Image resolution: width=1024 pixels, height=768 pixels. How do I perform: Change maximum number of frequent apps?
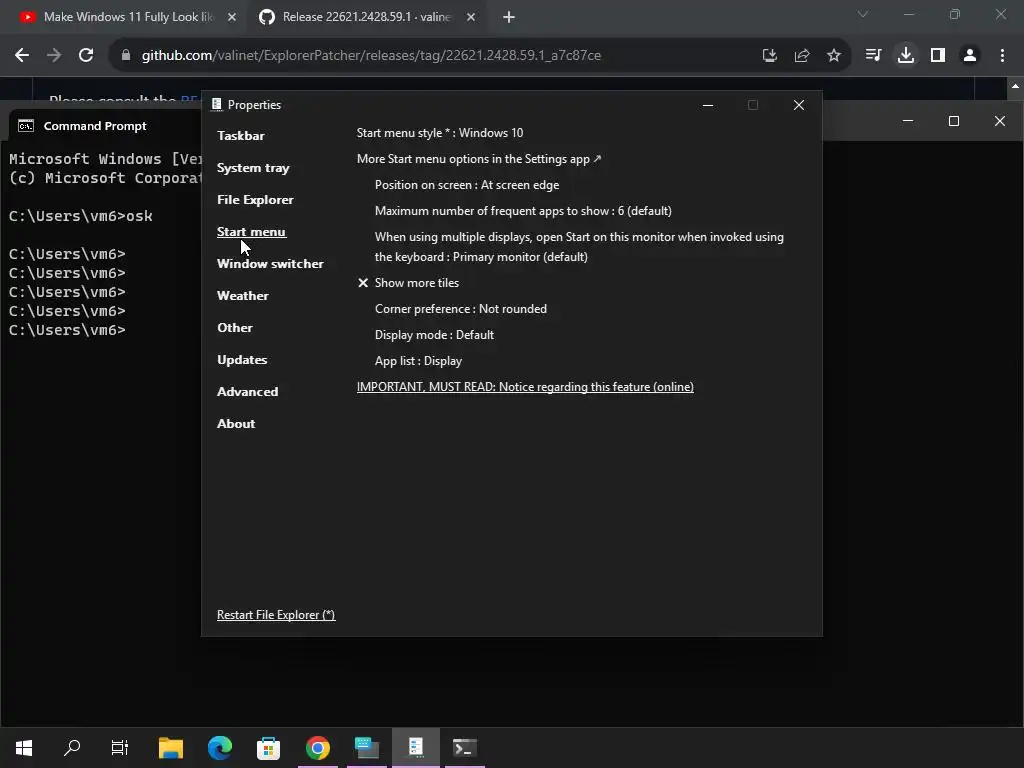click(x=522, y=211)
